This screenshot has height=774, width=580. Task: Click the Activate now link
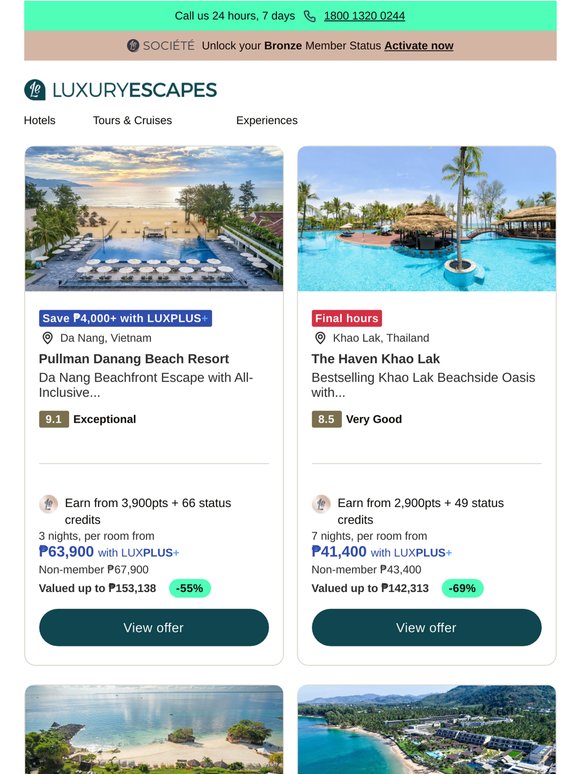[419, 45]
